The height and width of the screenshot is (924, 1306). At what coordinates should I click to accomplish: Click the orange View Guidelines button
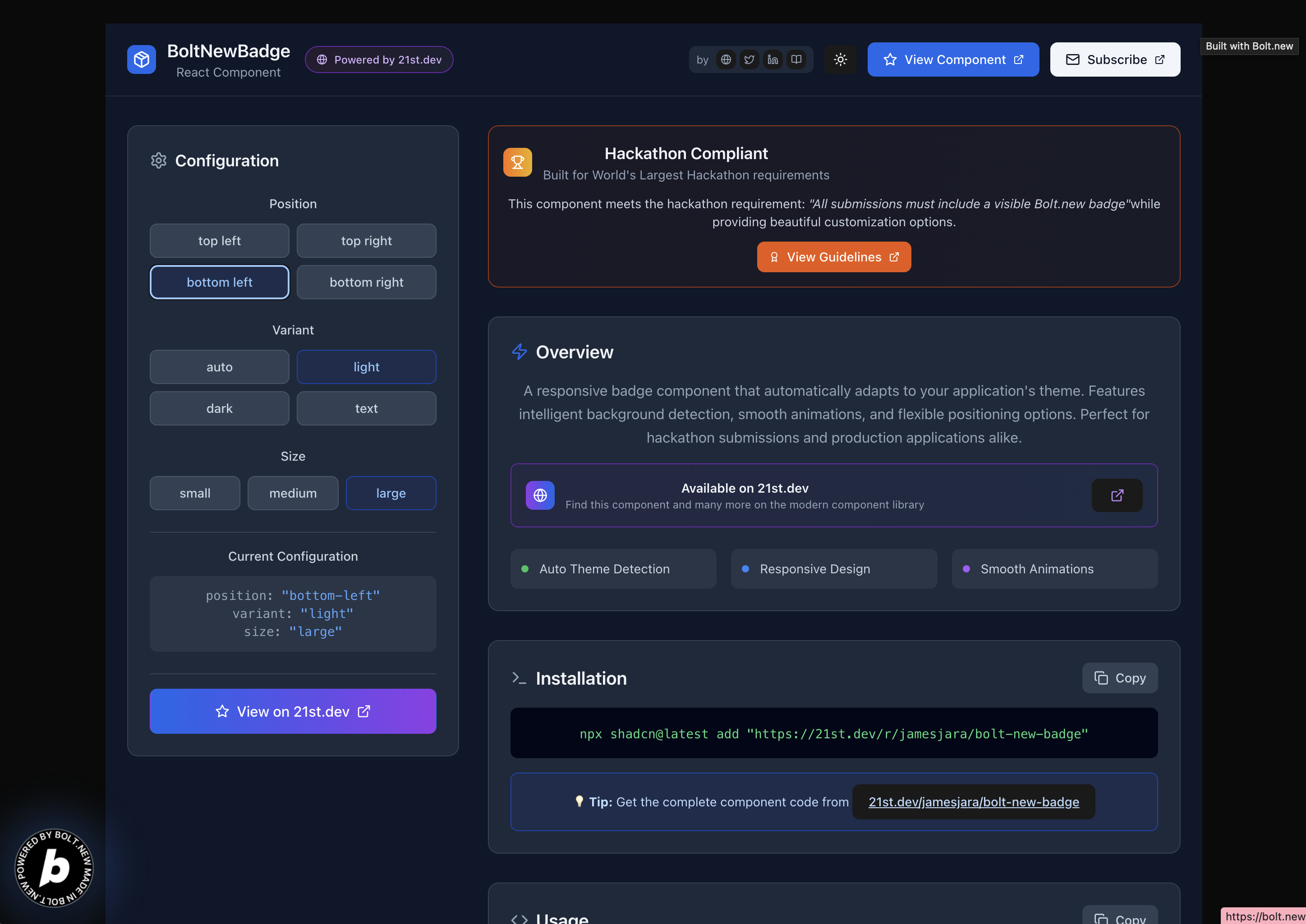click(833, 257)
